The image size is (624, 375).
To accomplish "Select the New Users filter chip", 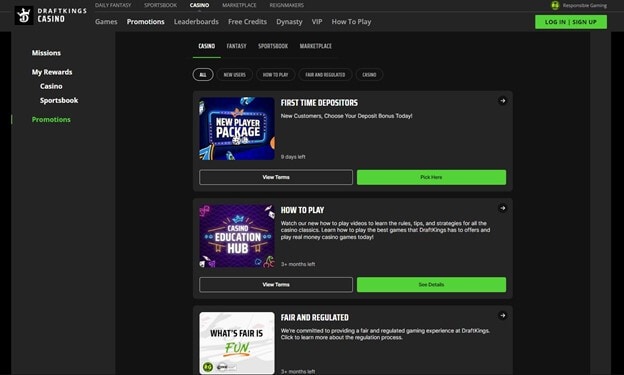I will click(x=234, y=74).
